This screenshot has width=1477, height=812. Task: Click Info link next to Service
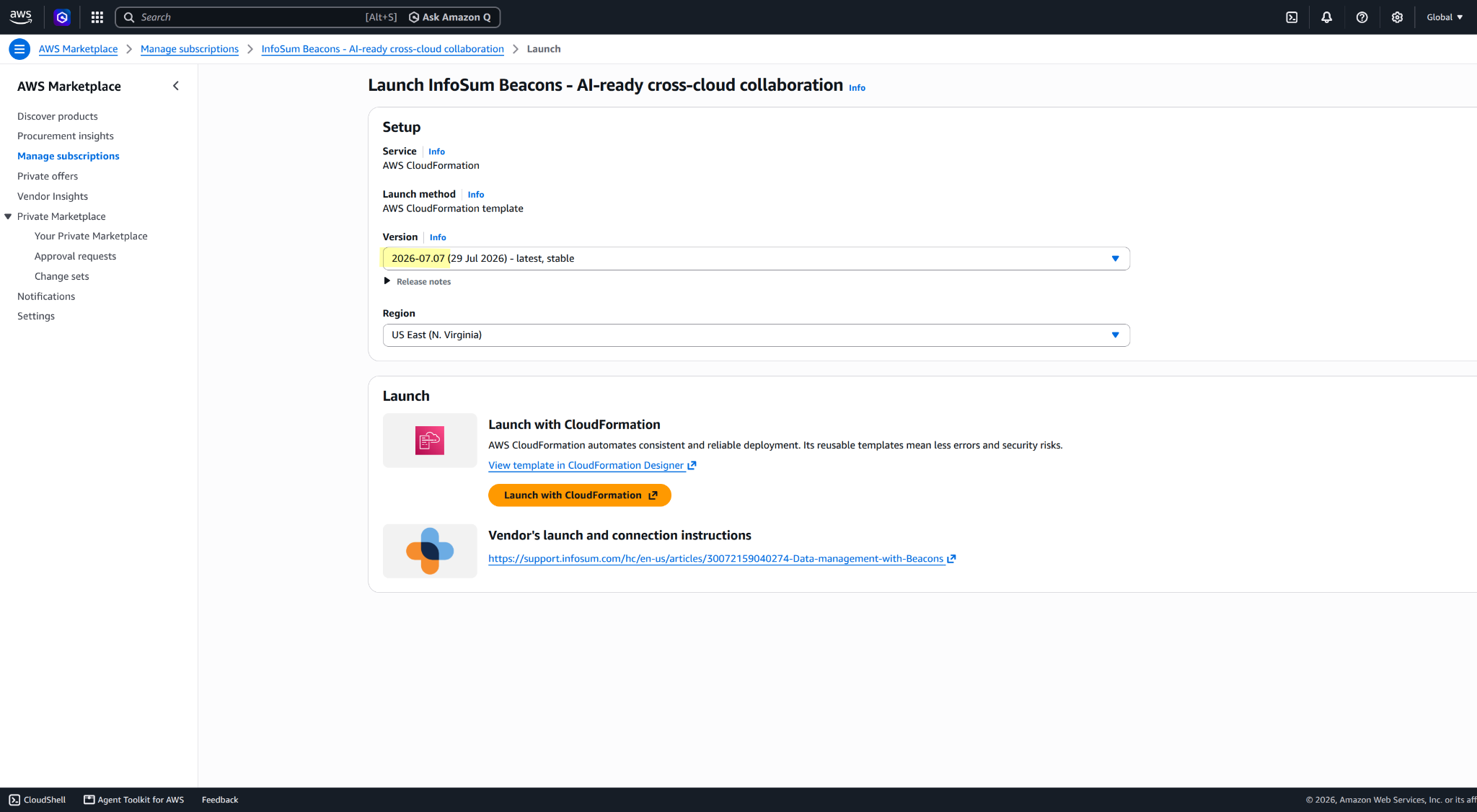tap(437, 151)
